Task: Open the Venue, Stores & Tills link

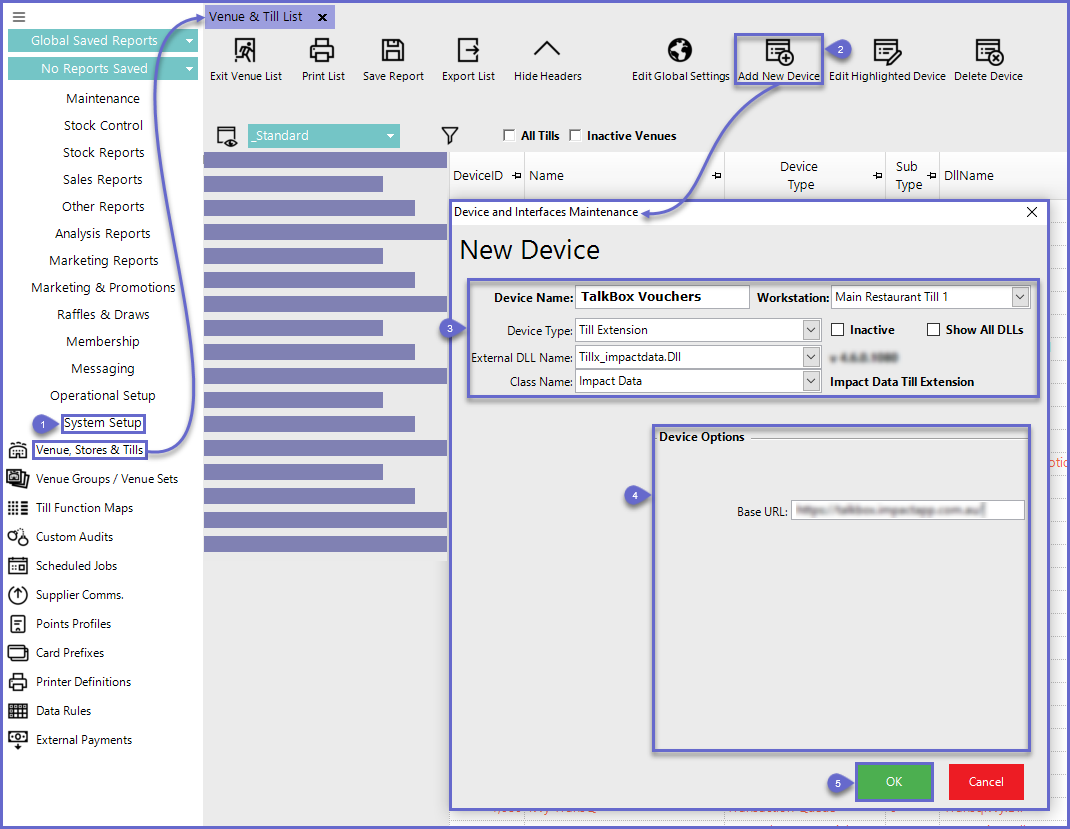Action: (x=89, y=450)
